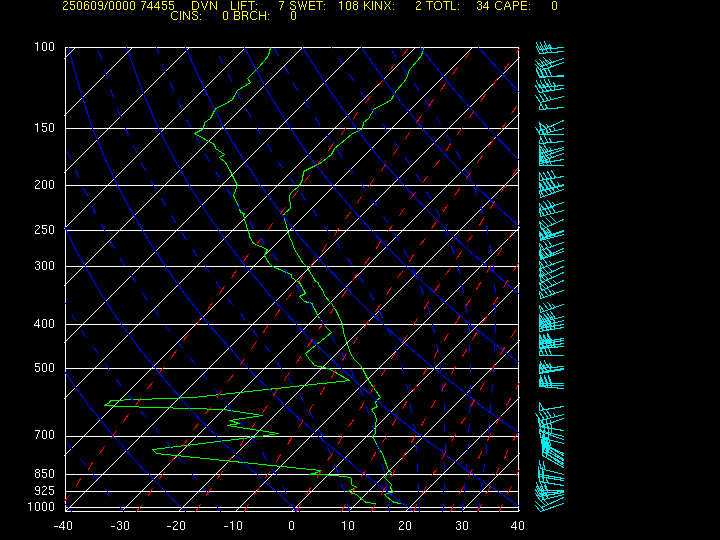Click the 850 mb pressure label
Image resolution: width=720 pixels, height=540 pixels.
pos(45,473)
